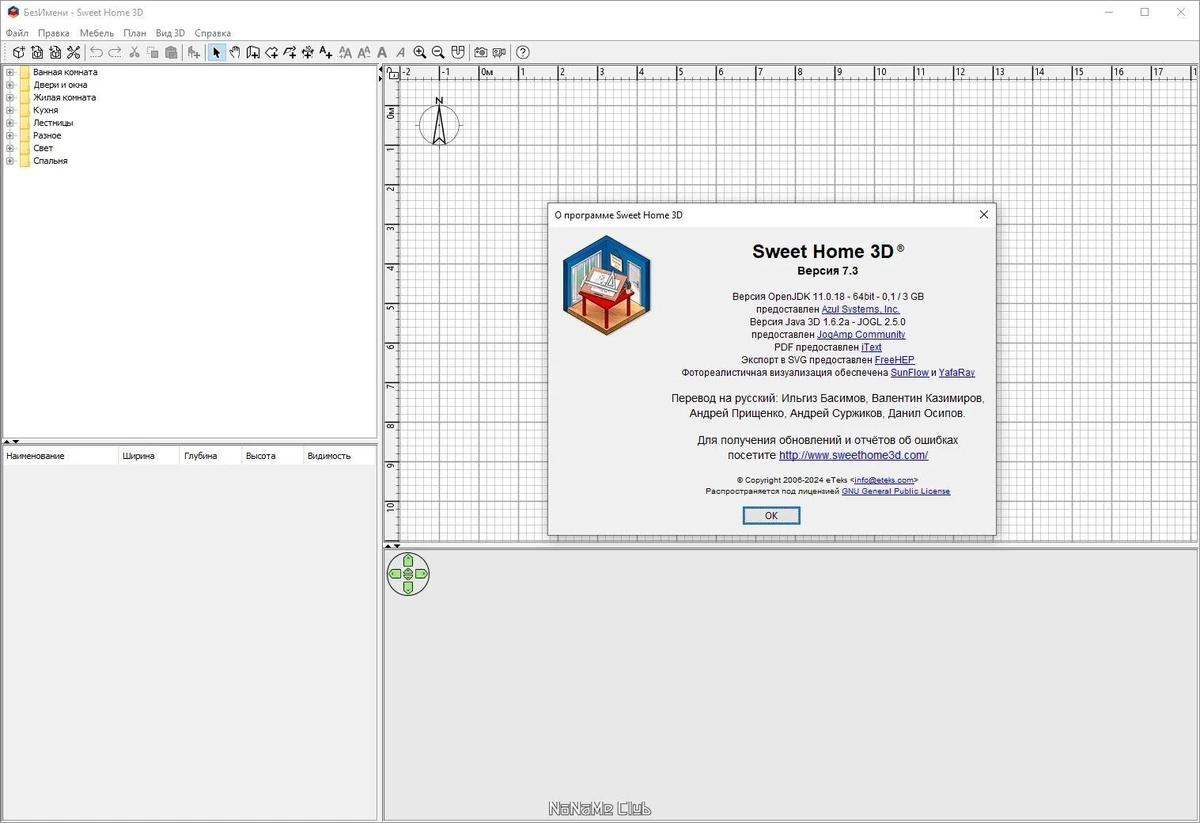Open the YafaRay link
This screenshot has height=823, width=1200.
click(x=956, y=372)
